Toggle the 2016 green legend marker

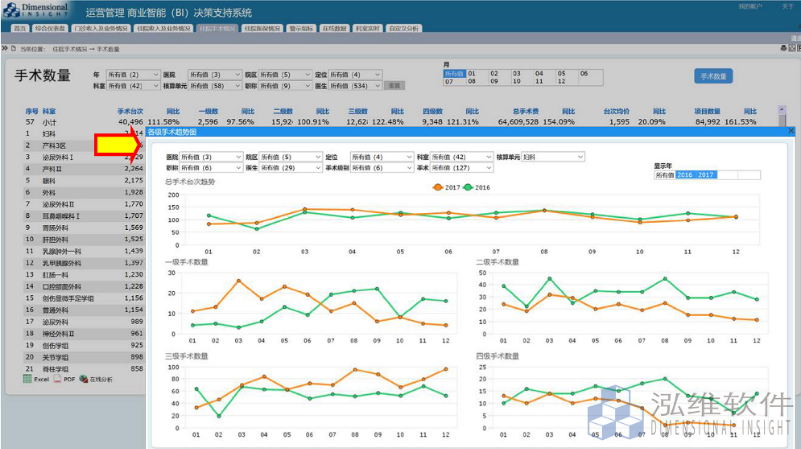pos(468,187)
